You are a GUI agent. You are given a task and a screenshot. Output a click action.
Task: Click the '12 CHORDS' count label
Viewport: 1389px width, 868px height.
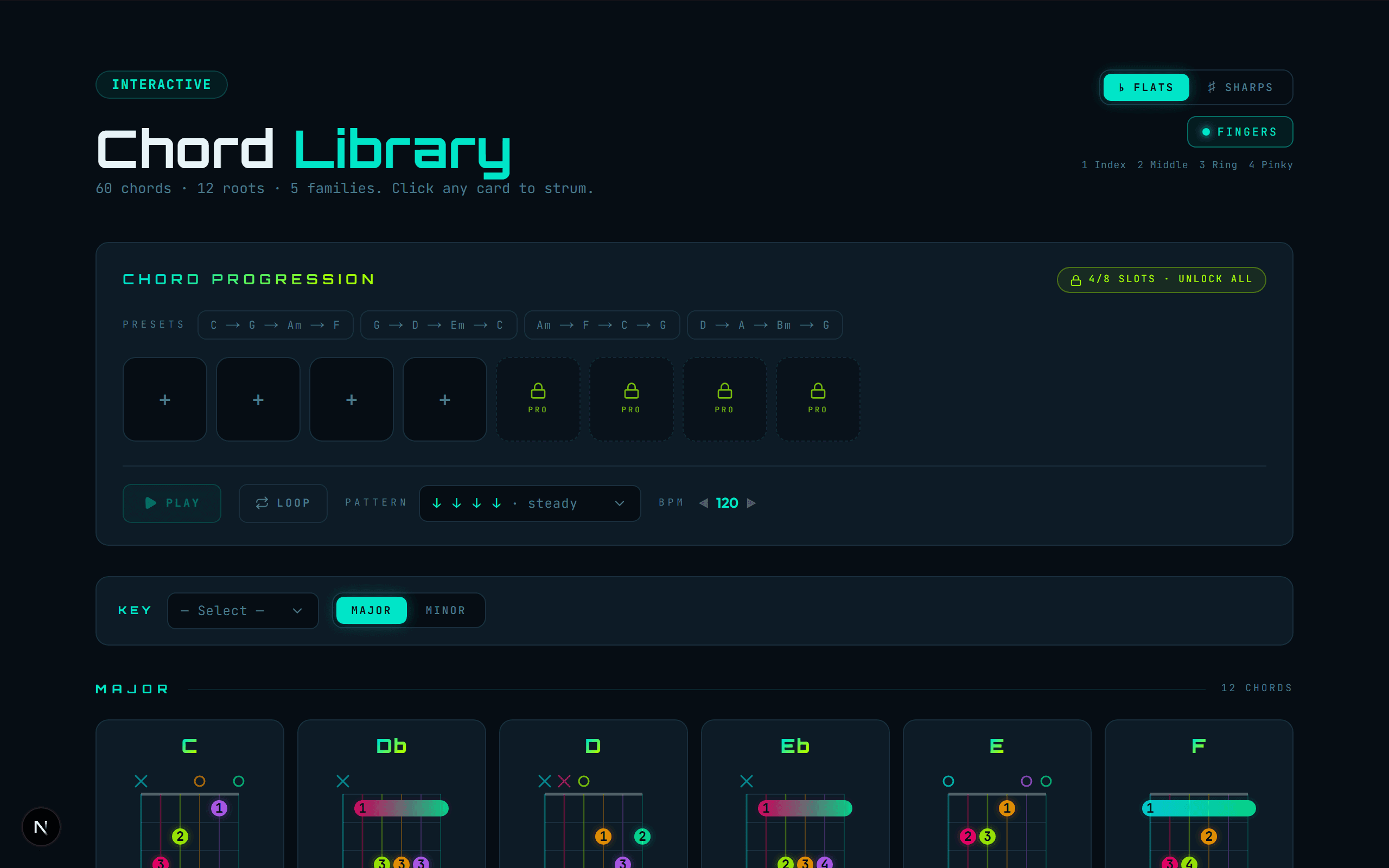1257,688
